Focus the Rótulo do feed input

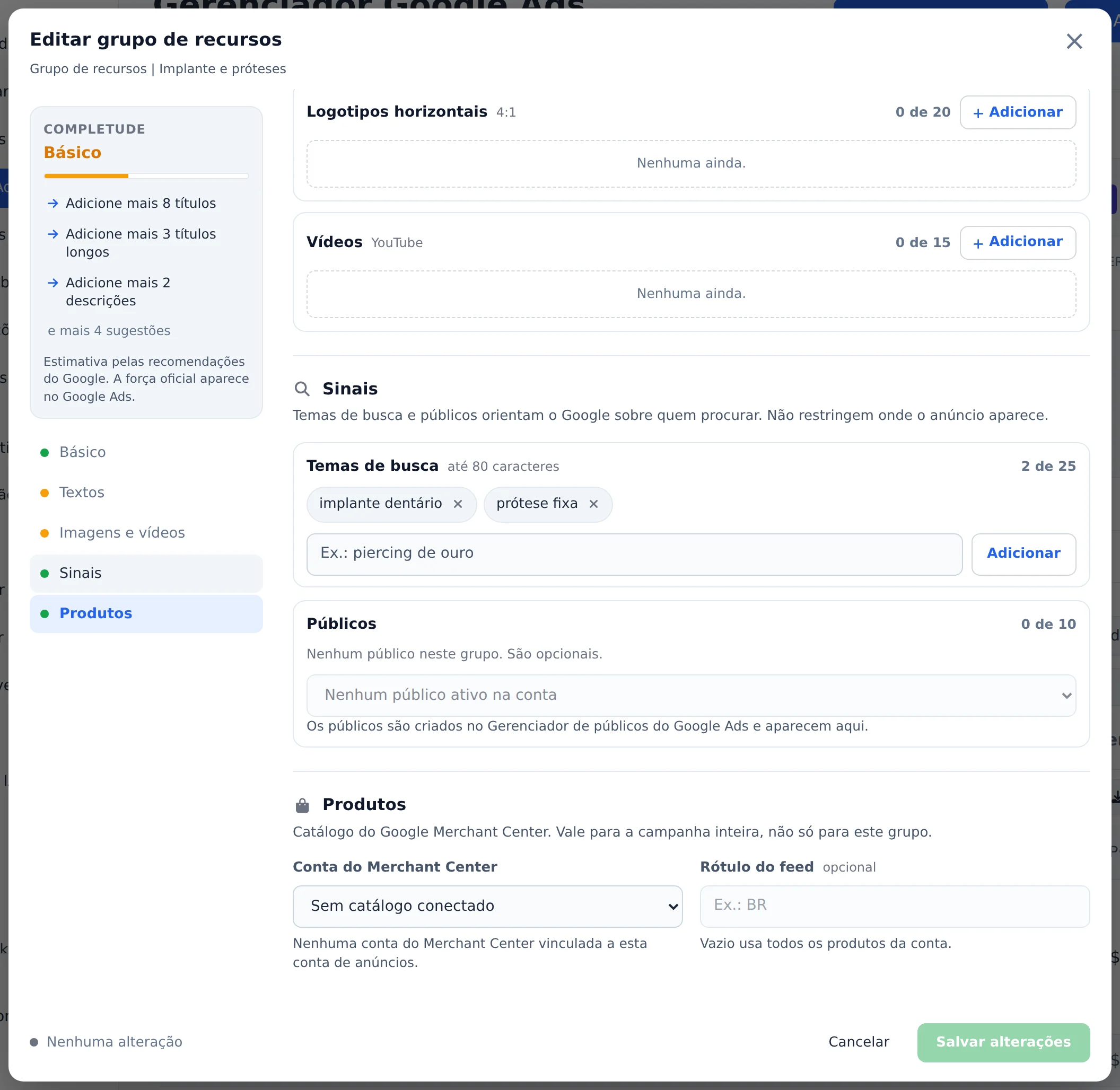895,906
